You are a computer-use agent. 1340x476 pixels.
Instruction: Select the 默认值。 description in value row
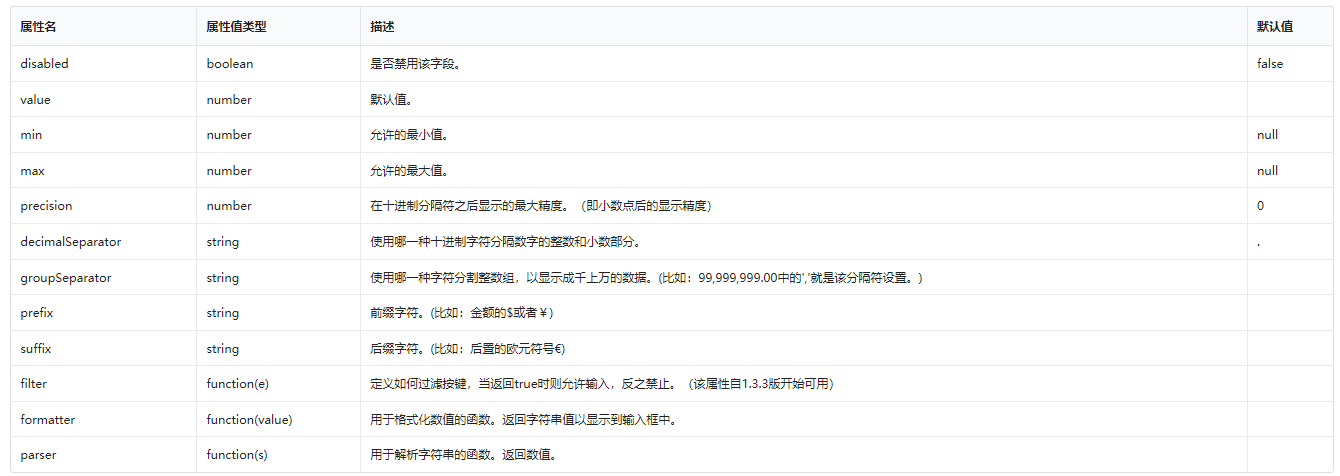coord(391,99)
